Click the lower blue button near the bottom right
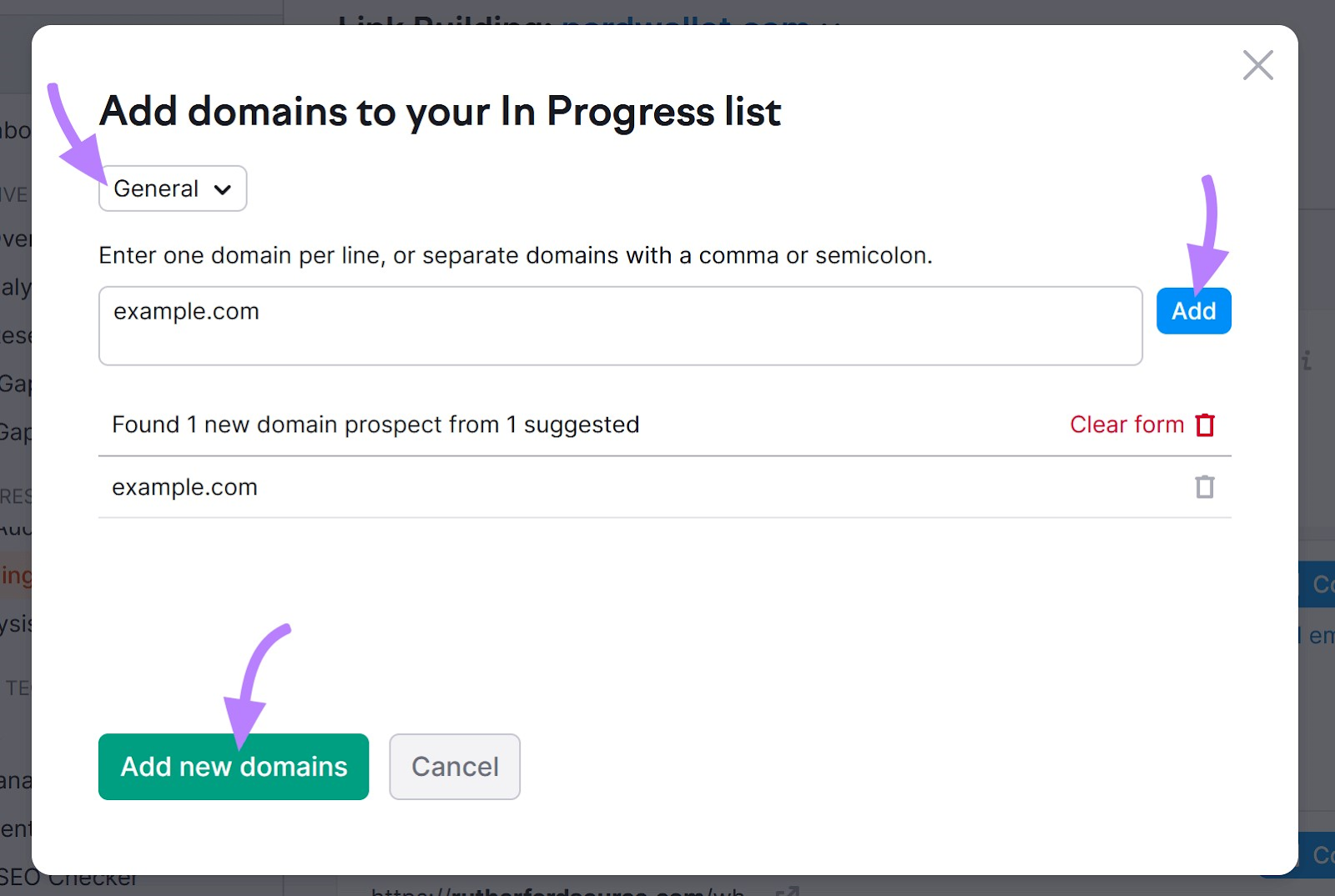Screen dimensions: 1335x896 click(x=1322, y=855)
